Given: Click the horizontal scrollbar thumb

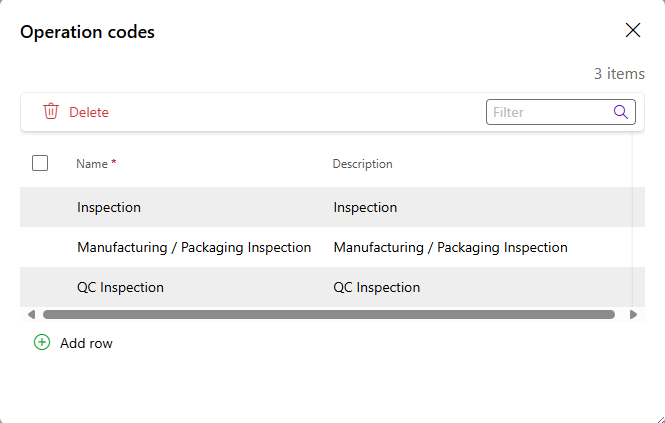Looking at the screenshot, I should pos(329,314).
